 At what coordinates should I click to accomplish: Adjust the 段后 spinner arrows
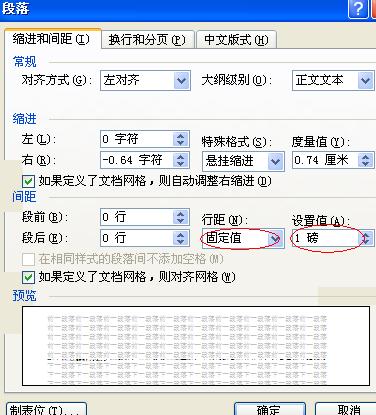click(x=181, y=238)
